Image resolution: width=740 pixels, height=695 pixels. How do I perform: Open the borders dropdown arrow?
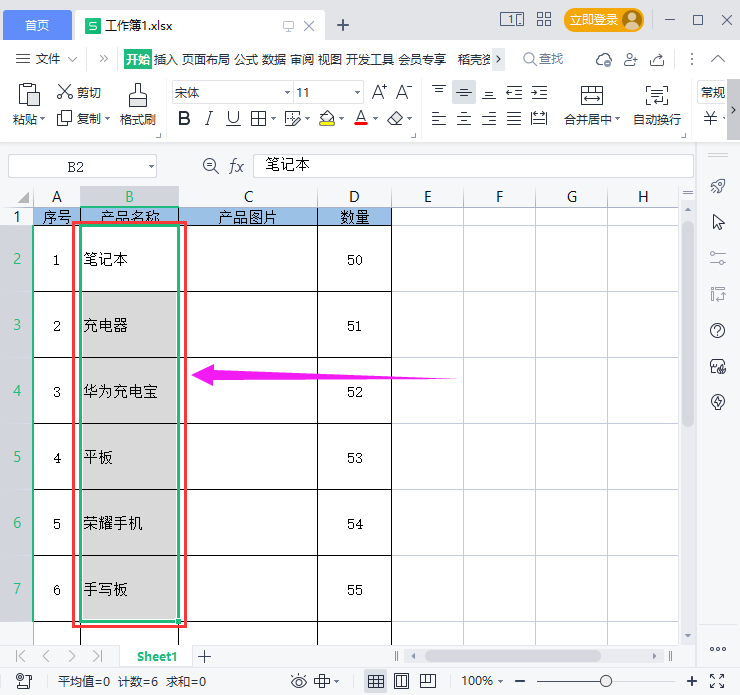tap(273, 118)
